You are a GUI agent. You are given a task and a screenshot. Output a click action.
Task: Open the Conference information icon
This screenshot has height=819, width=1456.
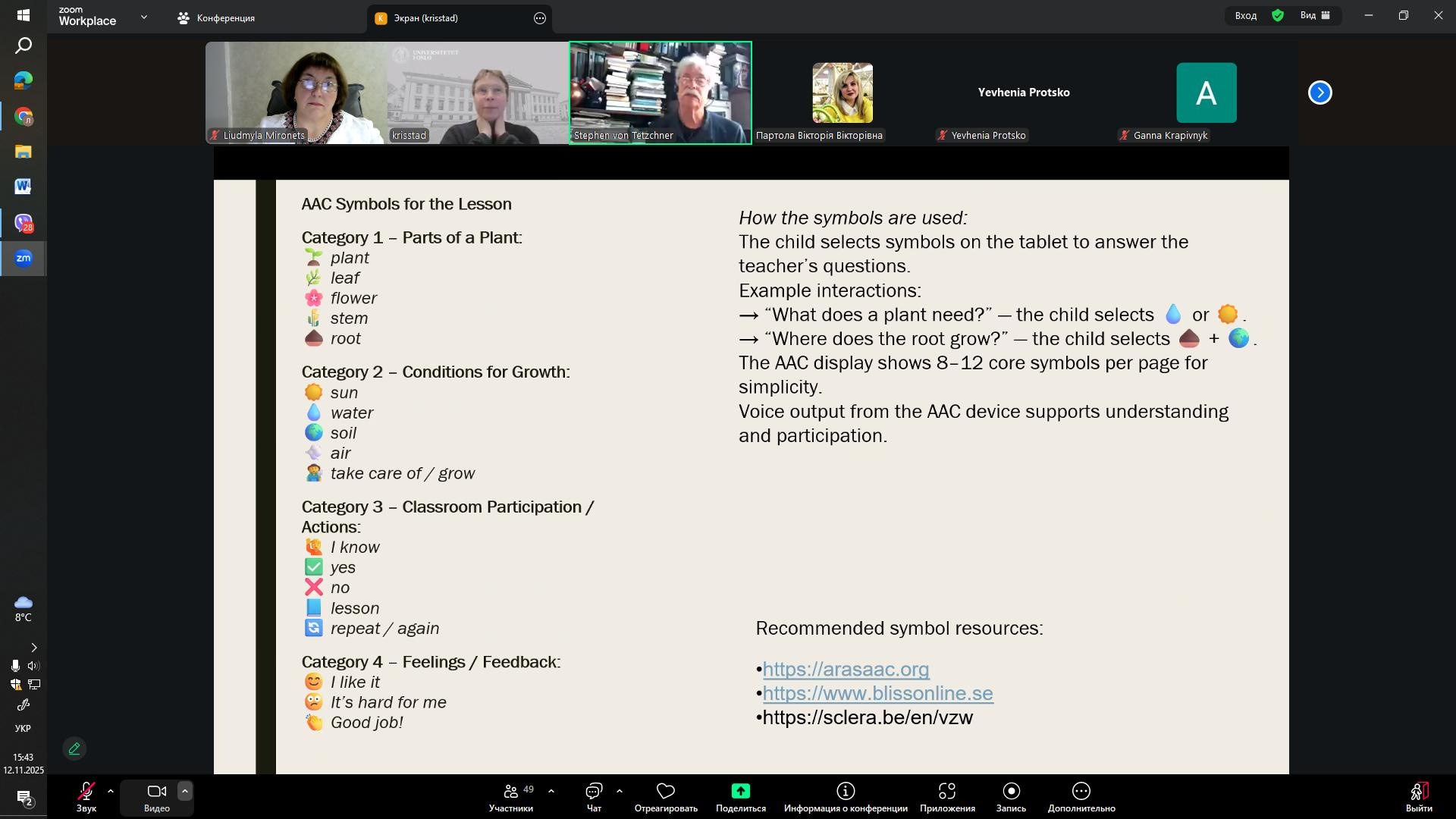pyautogui.click(x=846, y=792)
